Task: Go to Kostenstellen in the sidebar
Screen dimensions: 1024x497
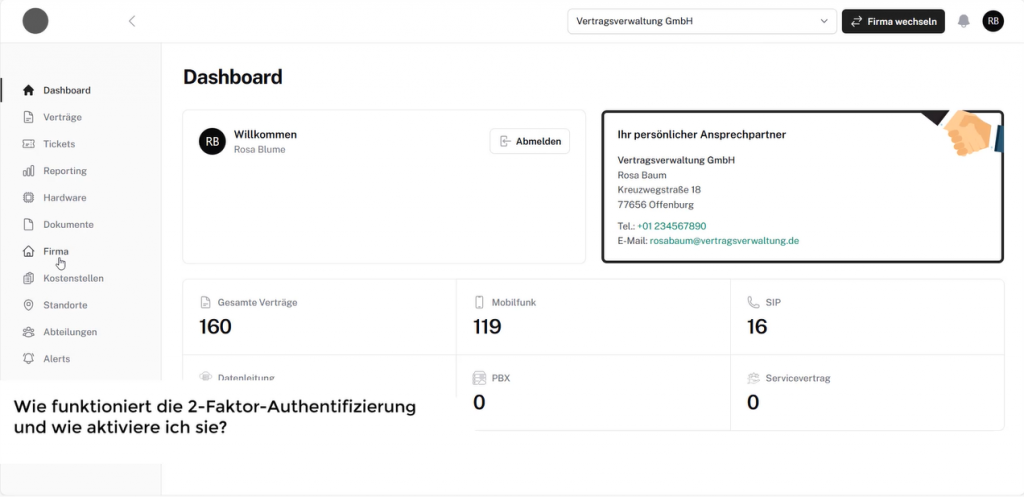Action: coord(73,278)
